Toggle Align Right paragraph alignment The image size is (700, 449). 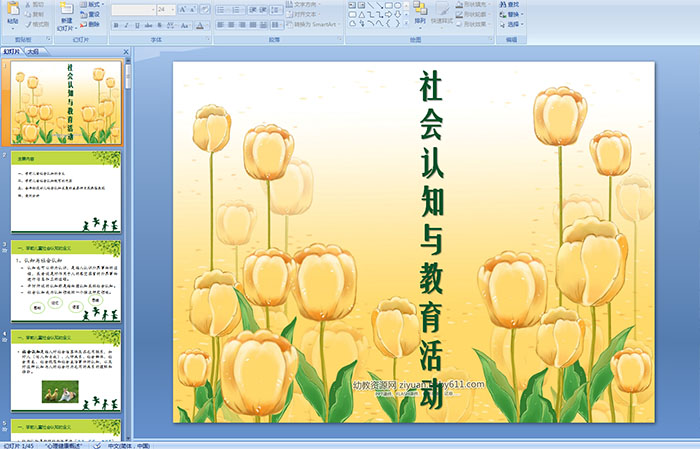242,25
